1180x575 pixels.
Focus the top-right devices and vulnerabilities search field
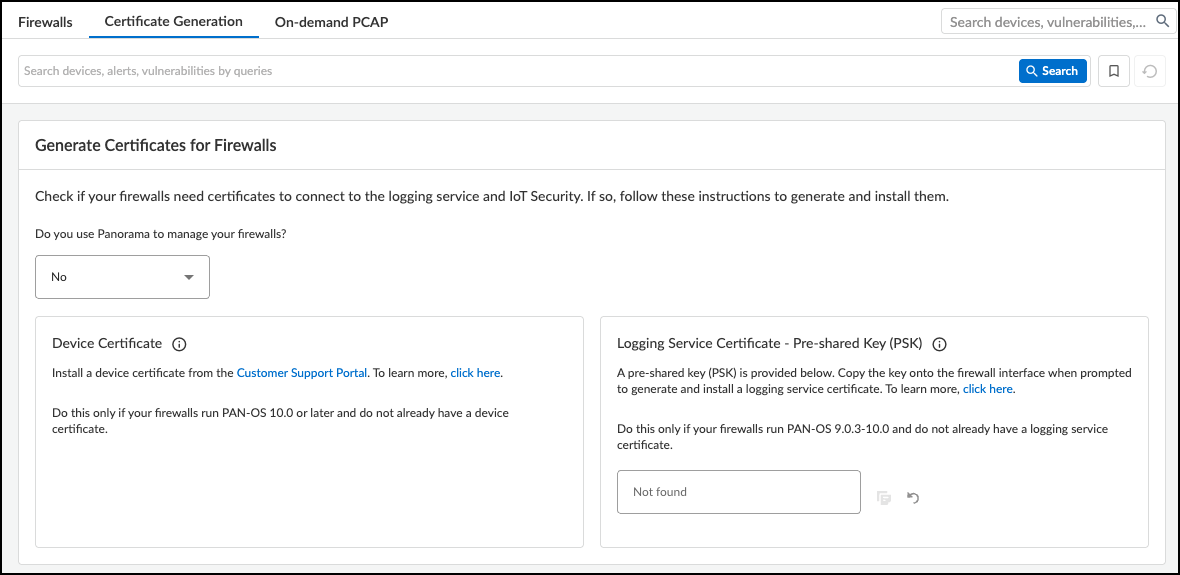click(1047, 22)
